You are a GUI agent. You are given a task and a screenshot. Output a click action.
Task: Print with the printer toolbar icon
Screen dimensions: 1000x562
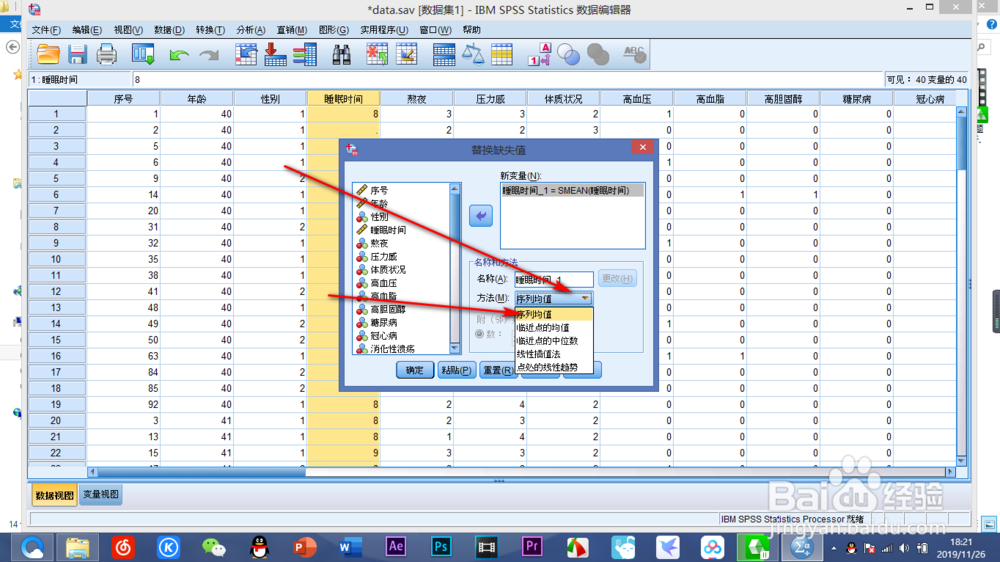[x=107, y=55]
